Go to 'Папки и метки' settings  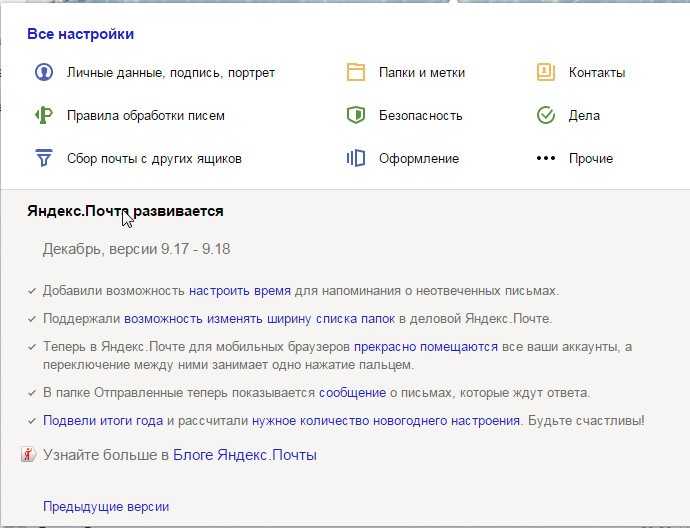pos(422,73)
